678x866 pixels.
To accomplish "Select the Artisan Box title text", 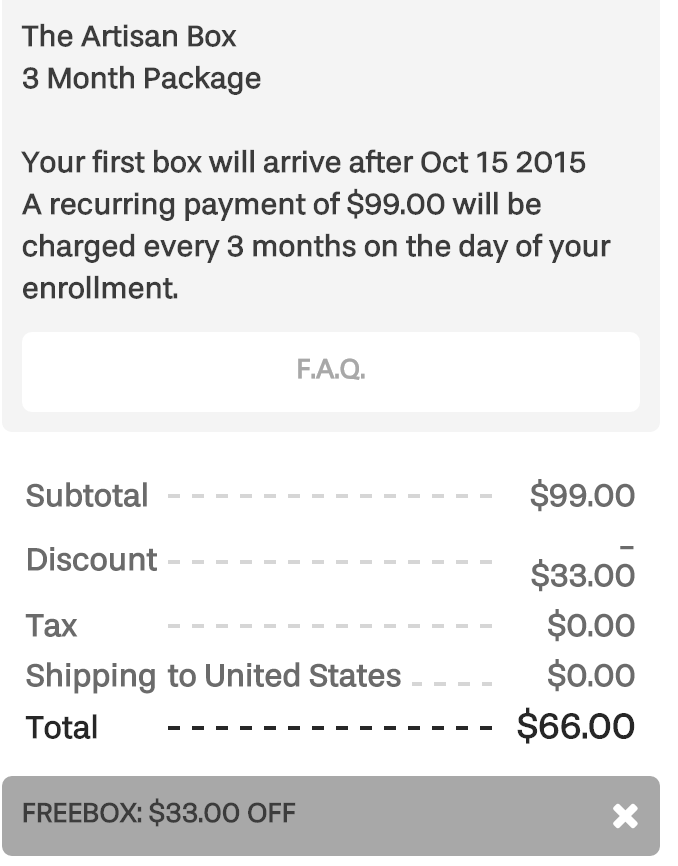I will point(129,36).
